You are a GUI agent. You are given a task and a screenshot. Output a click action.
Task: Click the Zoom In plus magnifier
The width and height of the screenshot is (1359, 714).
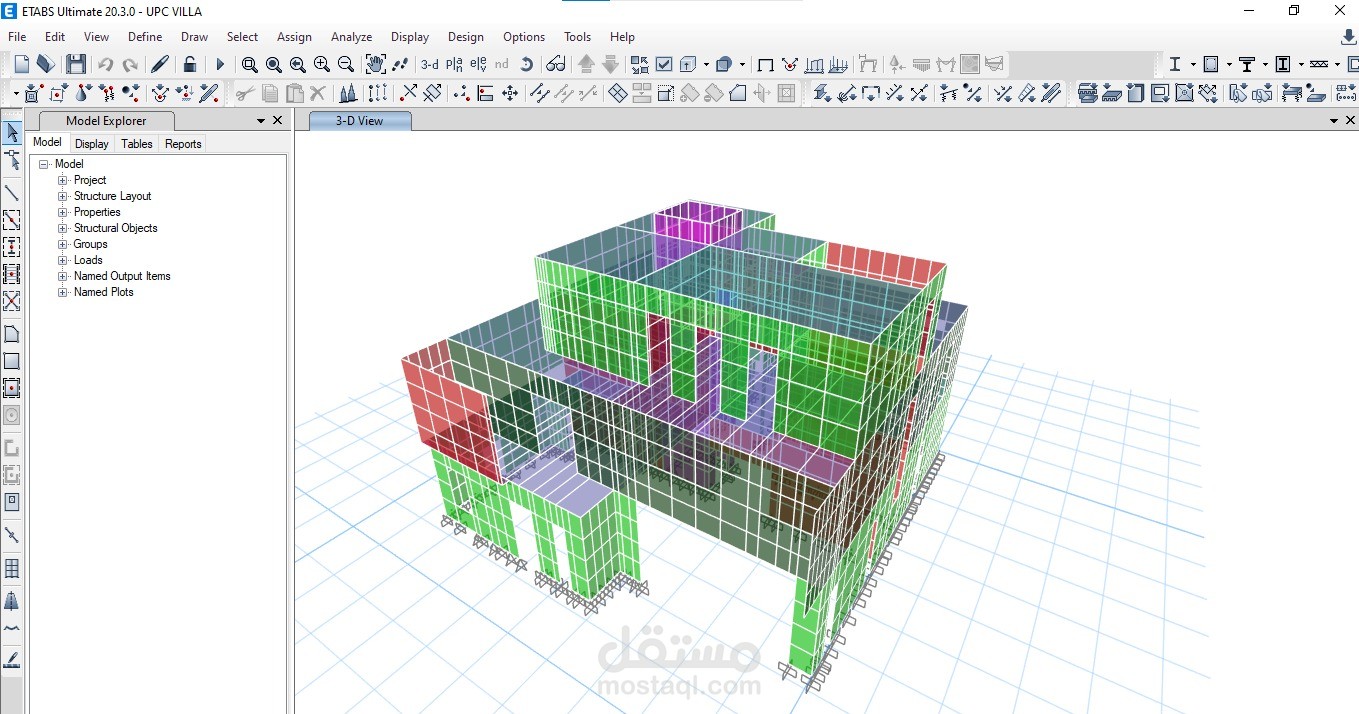click(322, 64)
